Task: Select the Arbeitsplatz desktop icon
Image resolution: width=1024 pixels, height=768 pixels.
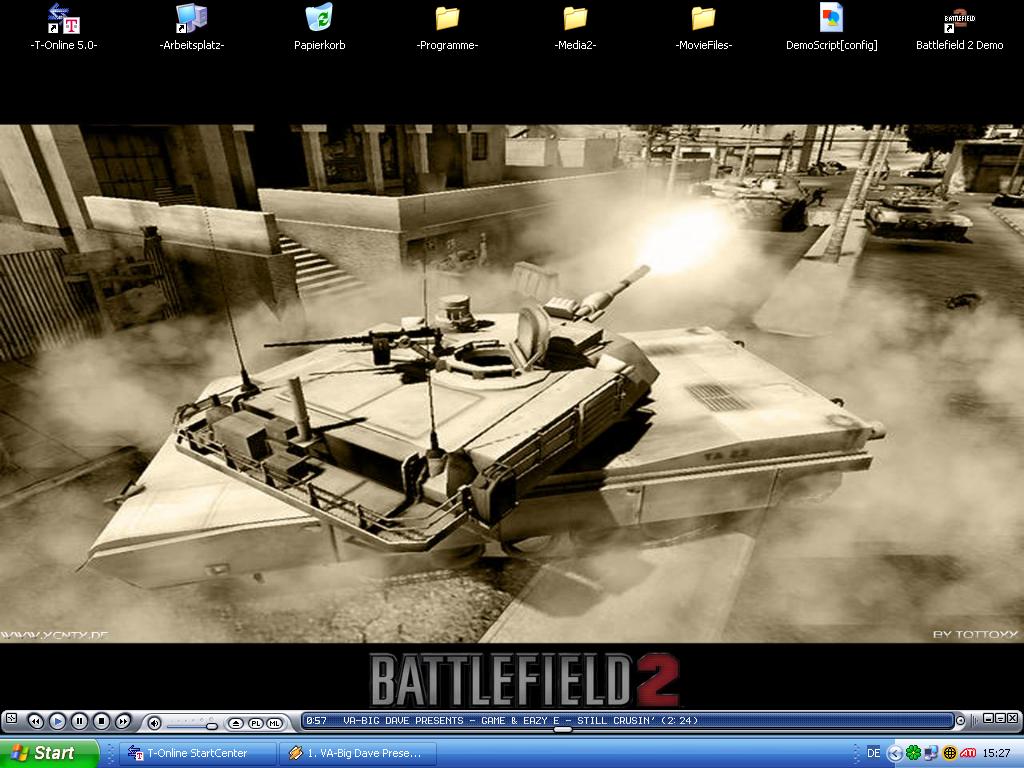Action: [191, 28]
